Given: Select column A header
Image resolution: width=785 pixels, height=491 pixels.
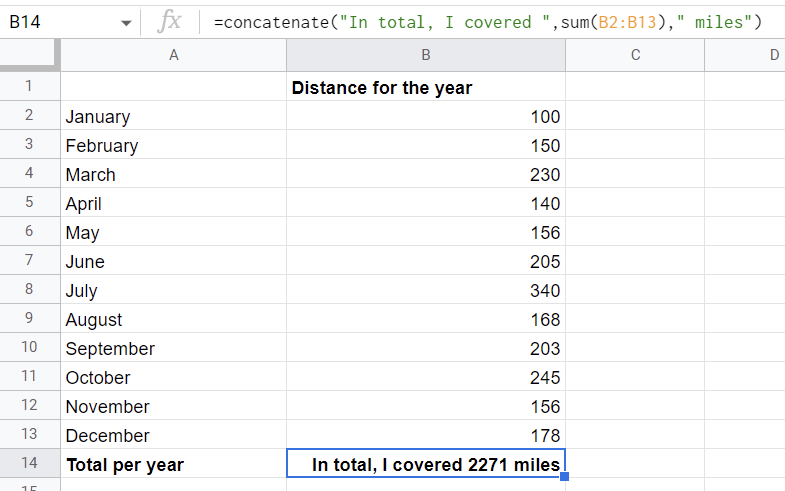Looking at the screenshot, I should click(x=174, y=55).
